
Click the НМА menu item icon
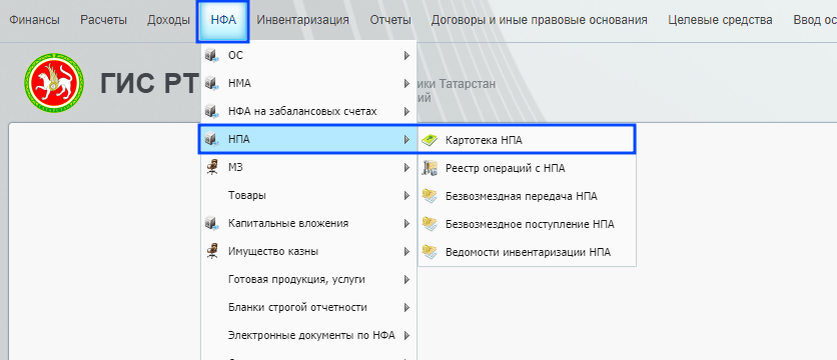pyautogui.click(x=212, y=84)
